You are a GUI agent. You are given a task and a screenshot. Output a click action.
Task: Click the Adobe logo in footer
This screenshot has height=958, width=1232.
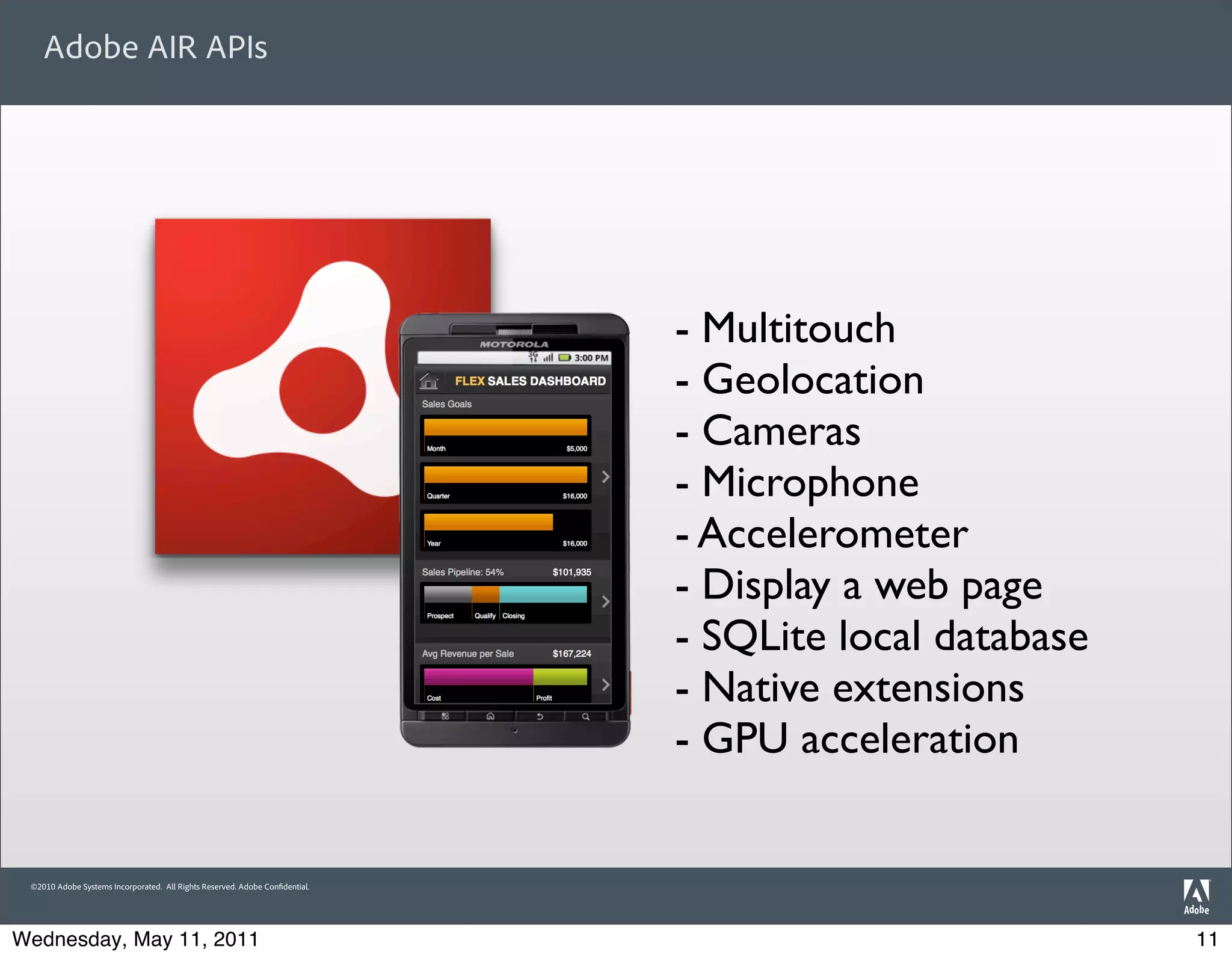(x=1197, y=897)
